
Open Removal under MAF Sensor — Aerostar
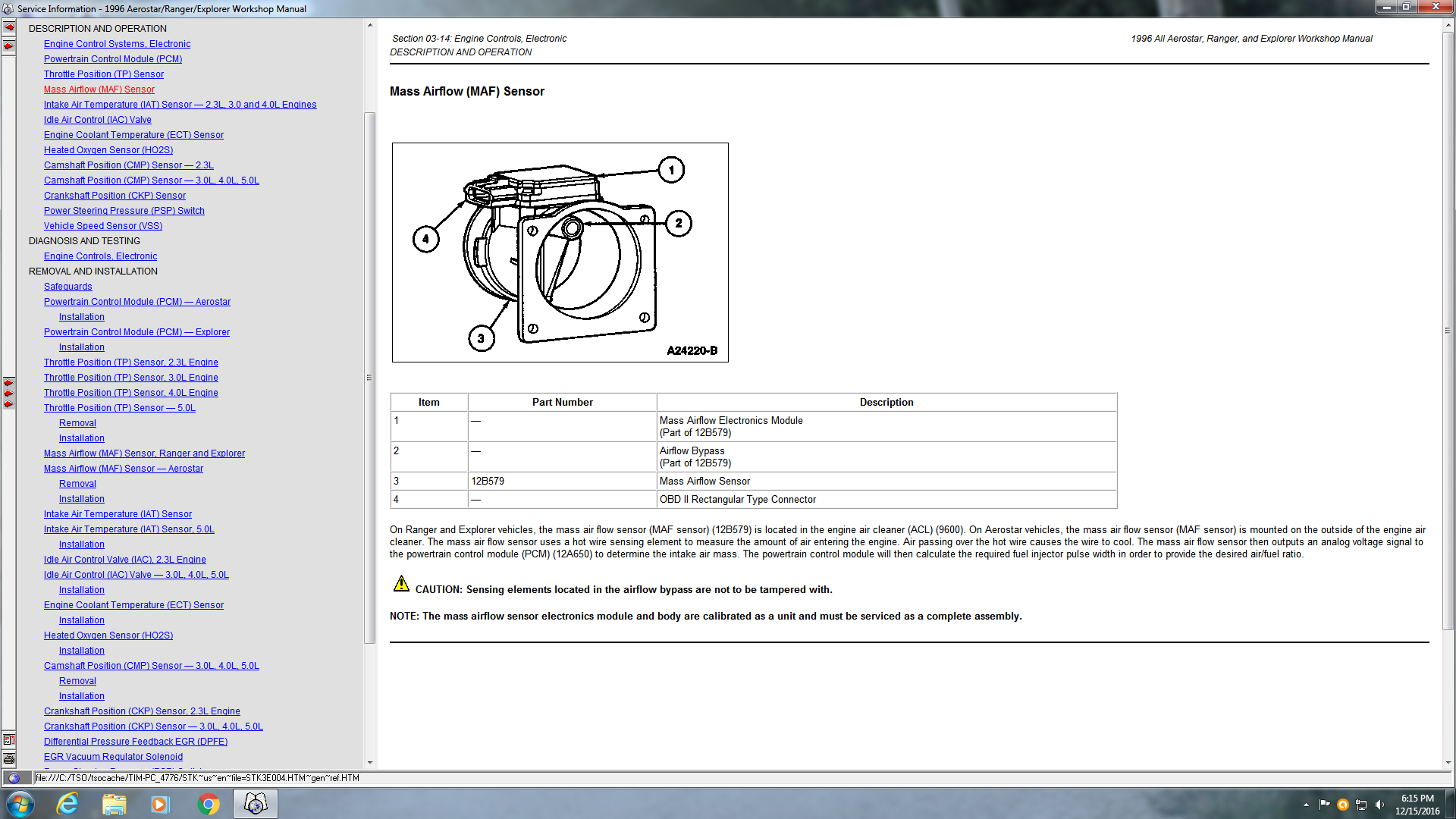[x=77, y=484]
